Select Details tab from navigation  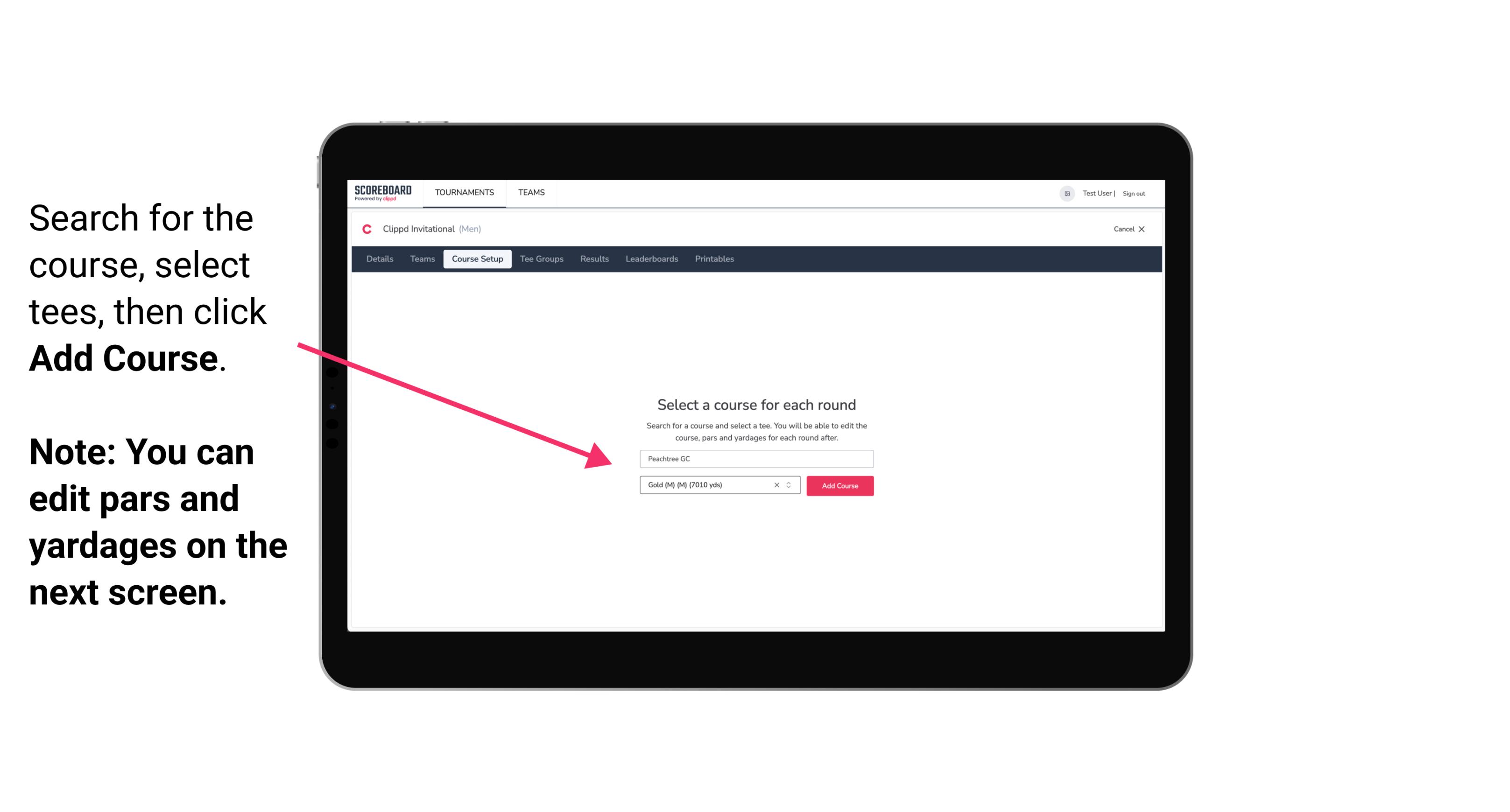click(x=379, y=259)
